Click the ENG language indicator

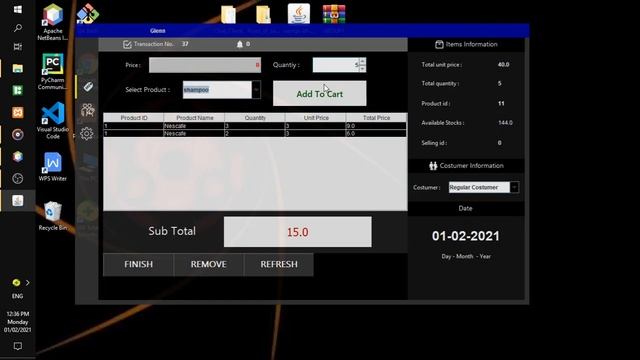point(17,296)
